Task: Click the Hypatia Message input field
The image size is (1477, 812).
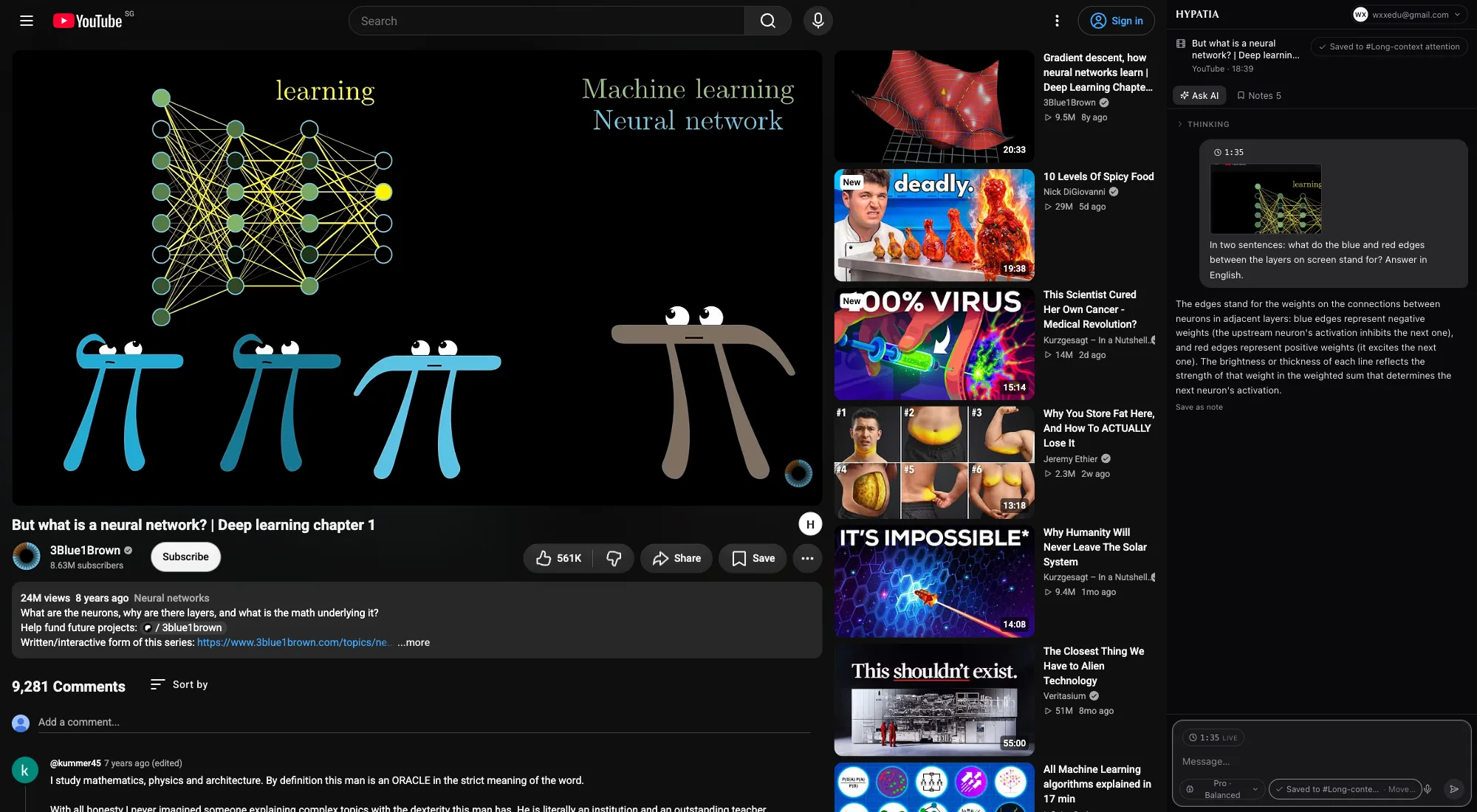Action: 1322,761
